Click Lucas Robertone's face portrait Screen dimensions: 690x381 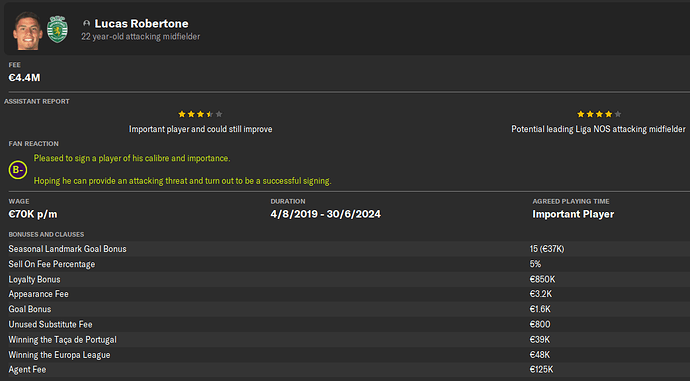27,30
